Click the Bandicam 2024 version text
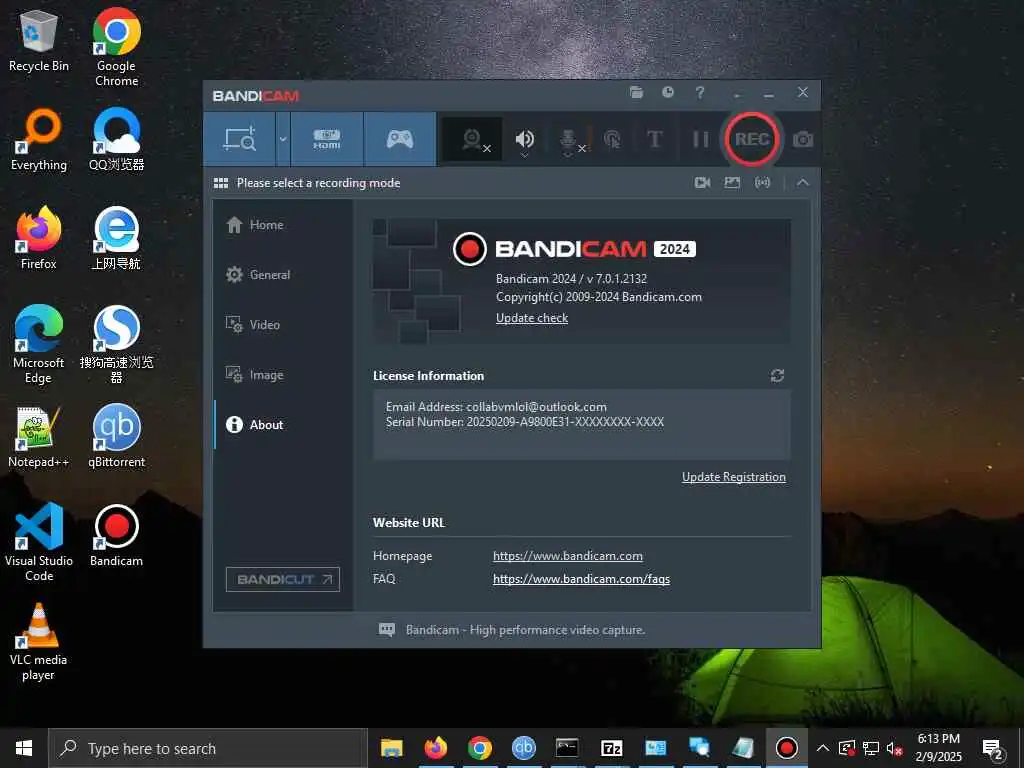 571,279
